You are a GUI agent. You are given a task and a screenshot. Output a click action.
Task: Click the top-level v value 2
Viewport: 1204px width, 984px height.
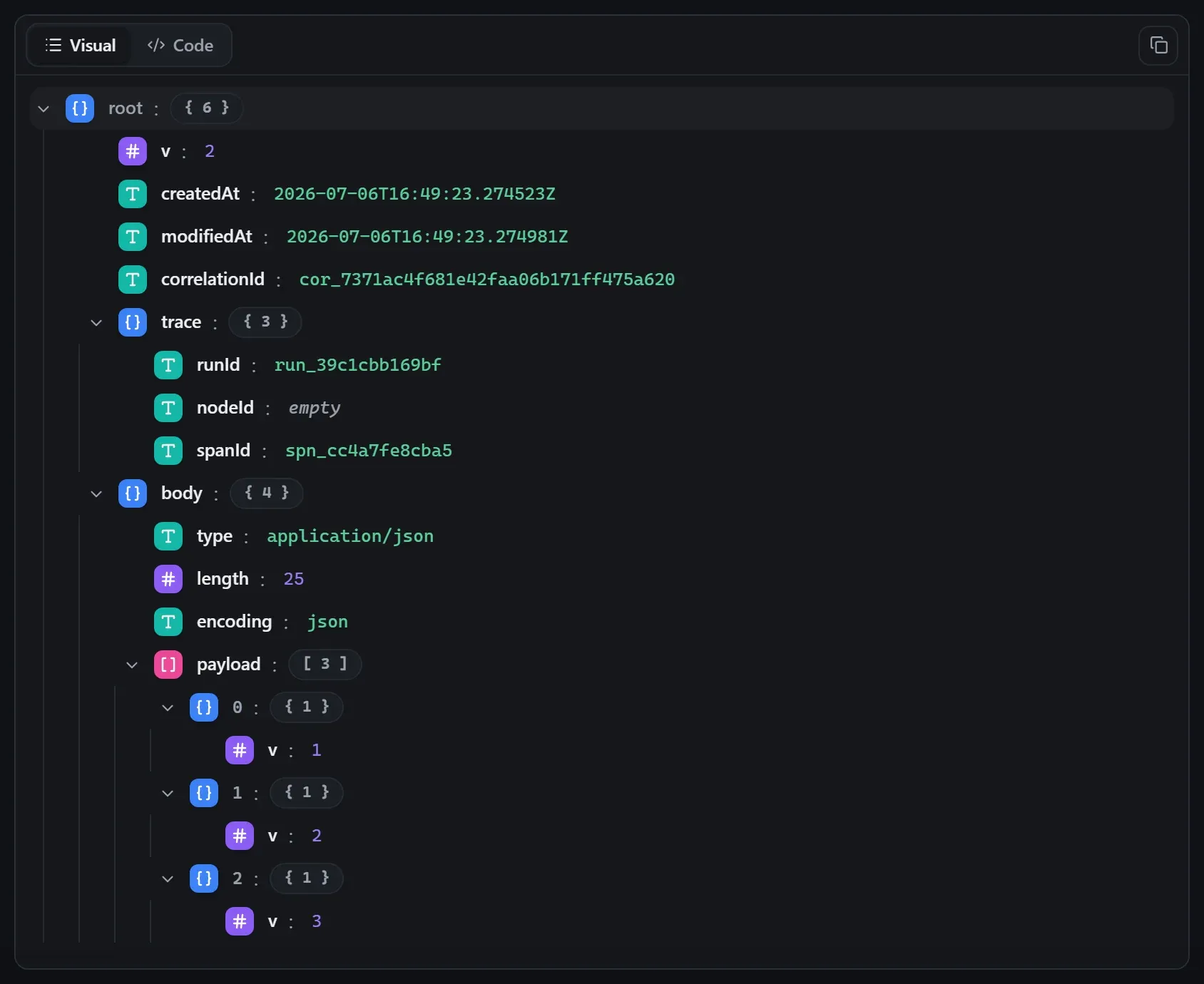coord(210,151)
